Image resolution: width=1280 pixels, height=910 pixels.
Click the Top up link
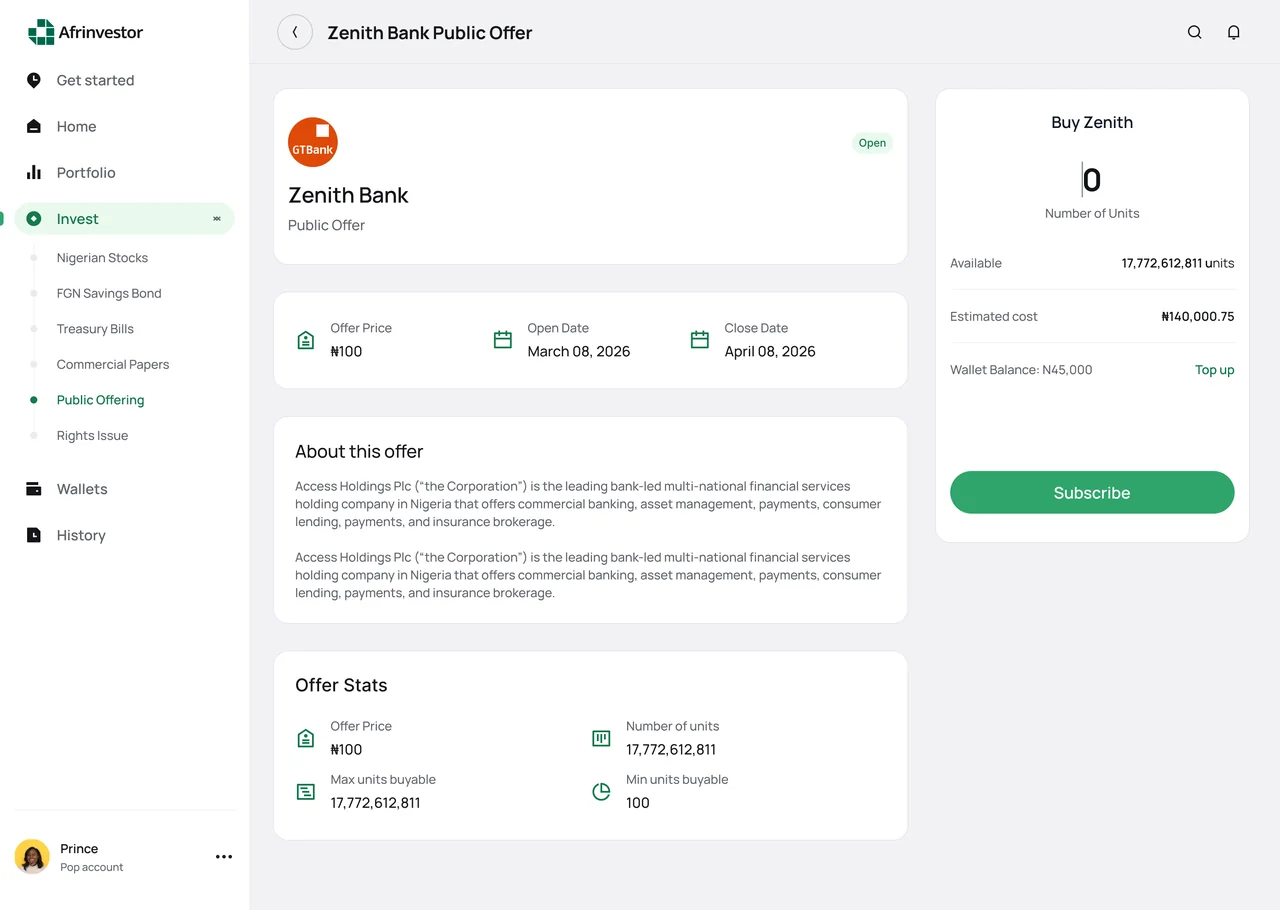click(x=1214, y=370)
